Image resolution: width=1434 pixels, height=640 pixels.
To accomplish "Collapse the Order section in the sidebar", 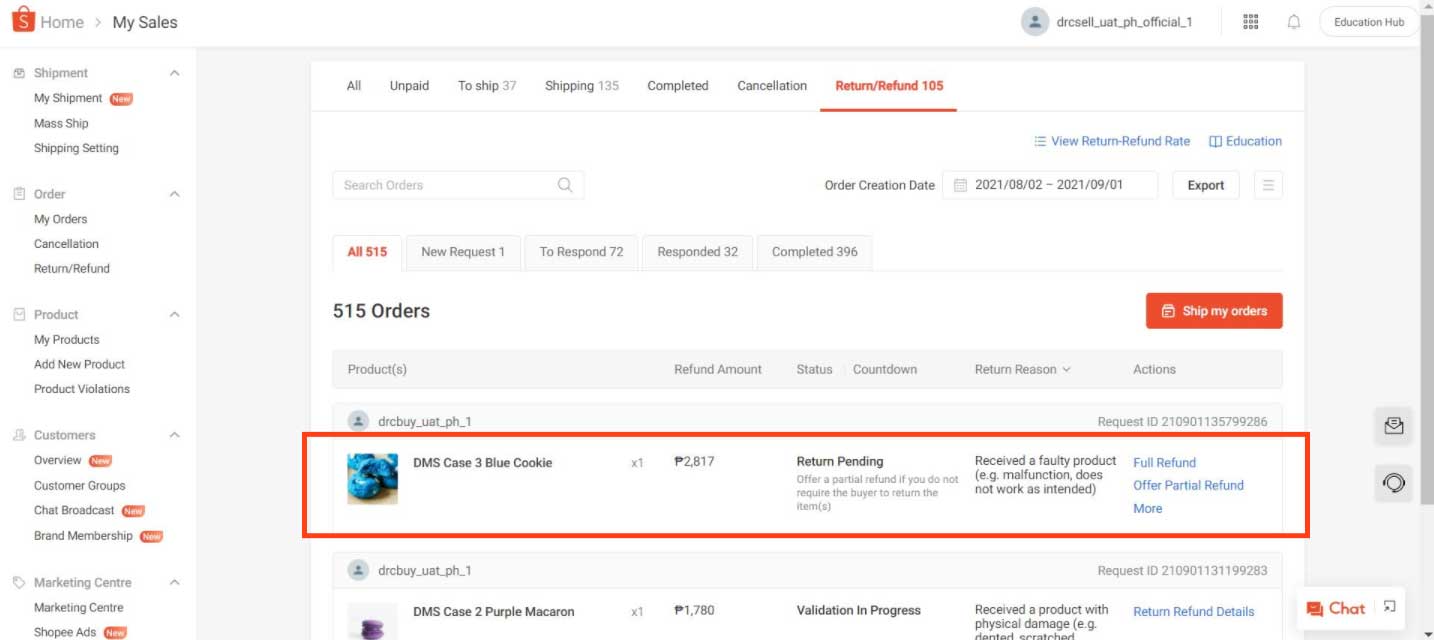I will [x=174, y=193].
